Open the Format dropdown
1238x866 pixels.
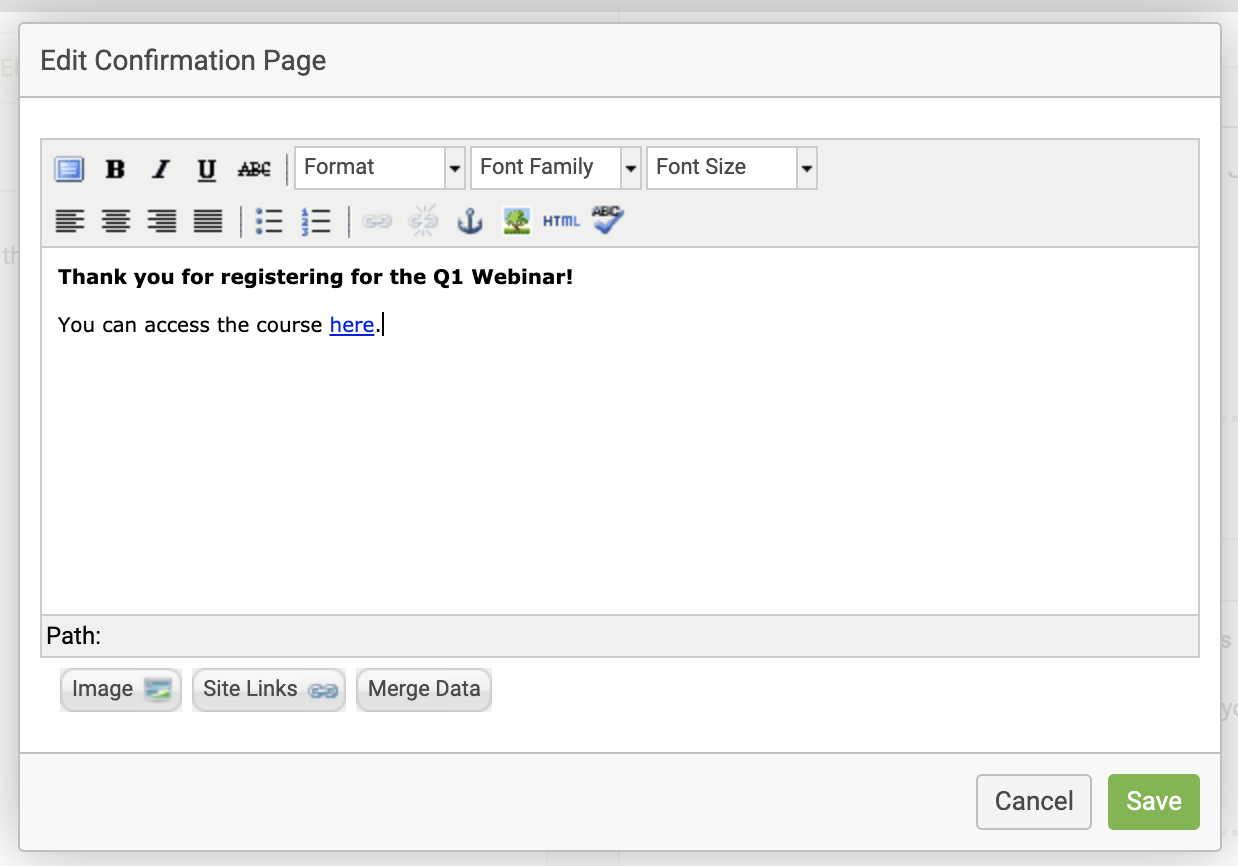pyautogui.click(x=380, y=168)
